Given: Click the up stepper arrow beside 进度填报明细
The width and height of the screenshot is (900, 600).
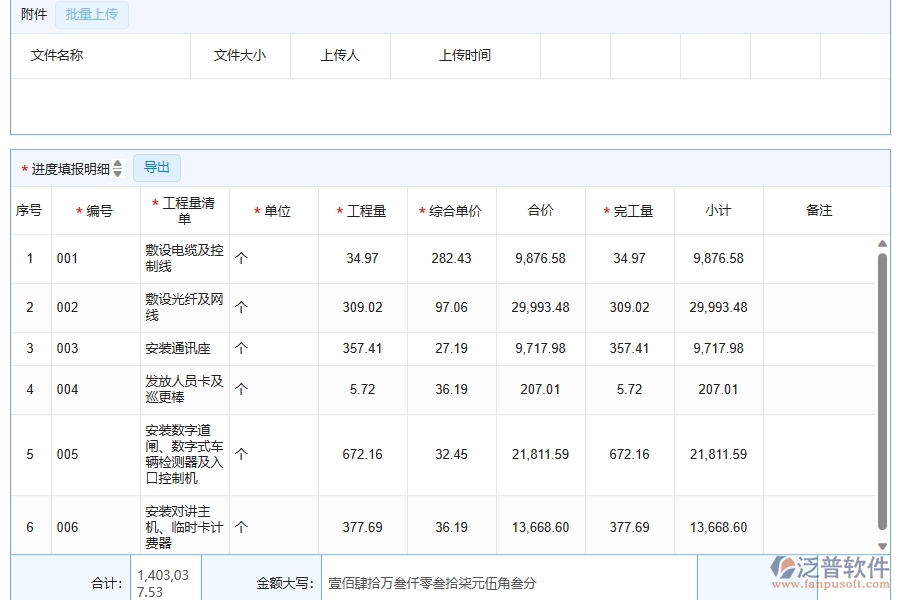Looking at the screenshot, I should [x=118, y=163].
